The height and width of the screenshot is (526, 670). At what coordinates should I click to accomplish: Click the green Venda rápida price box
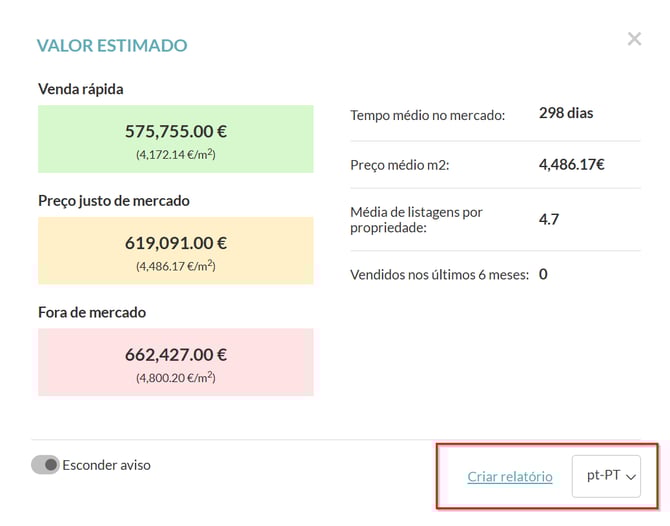(x=175, y=139)
